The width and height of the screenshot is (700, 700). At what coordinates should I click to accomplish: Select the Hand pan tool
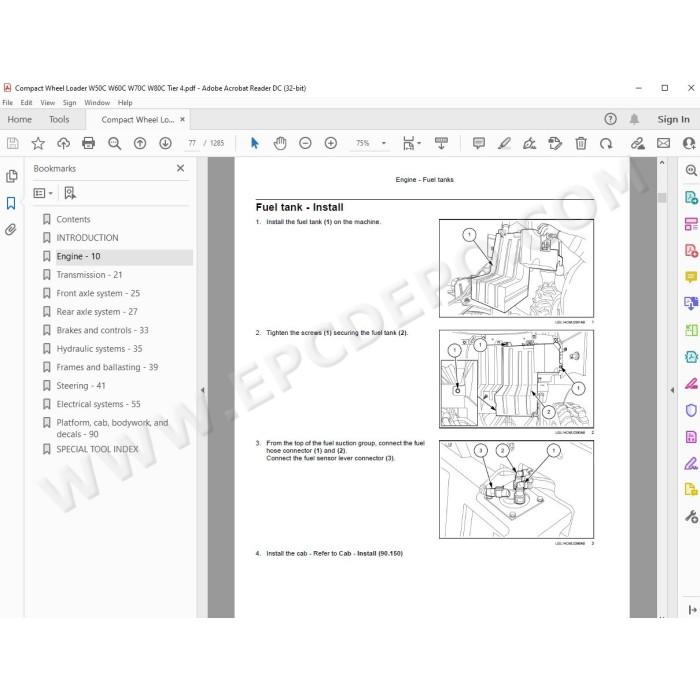pyautogui.click(x=280, y=143)
